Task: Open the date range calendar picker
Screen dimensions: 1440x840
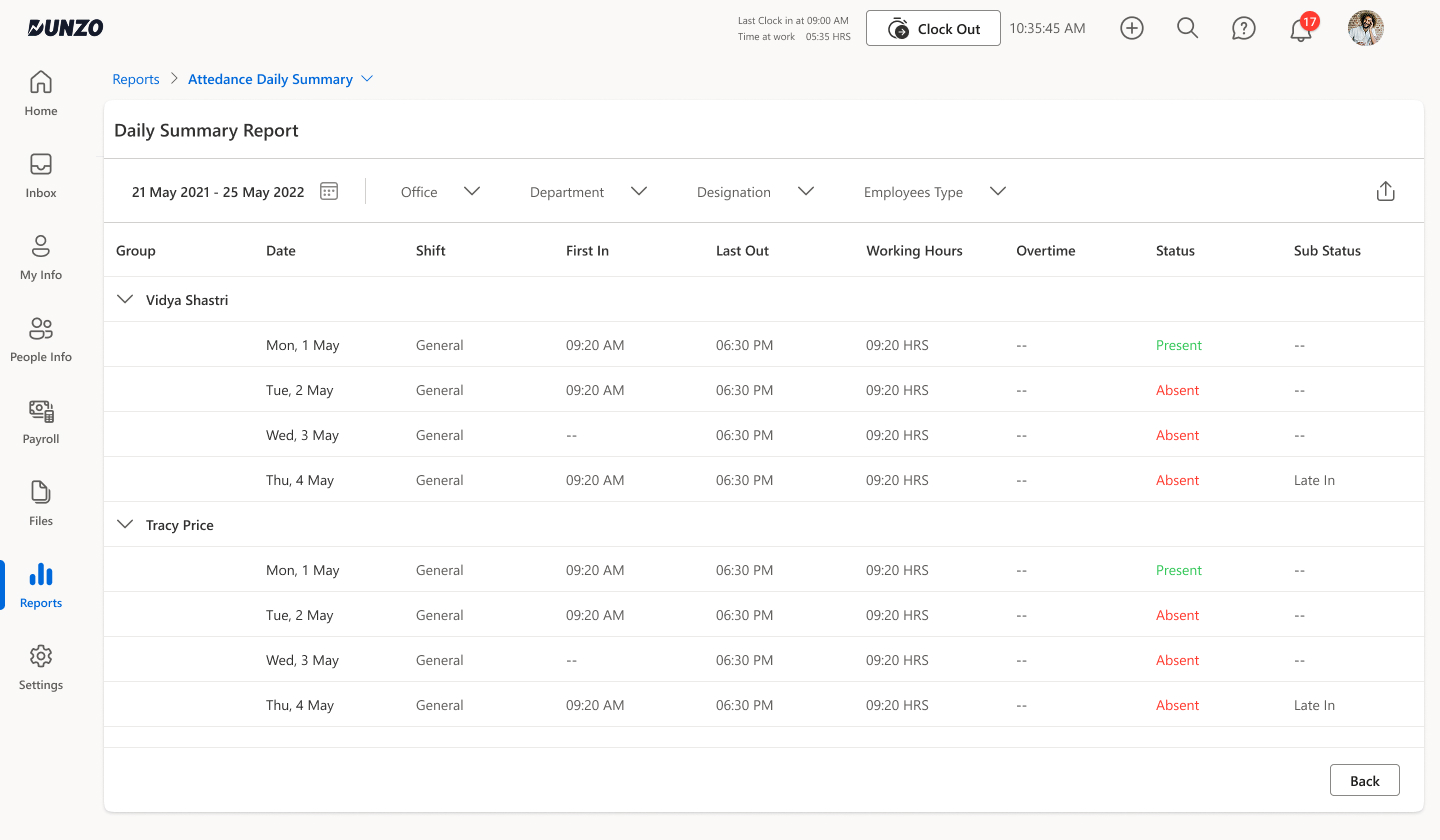Action: [328, 190]
